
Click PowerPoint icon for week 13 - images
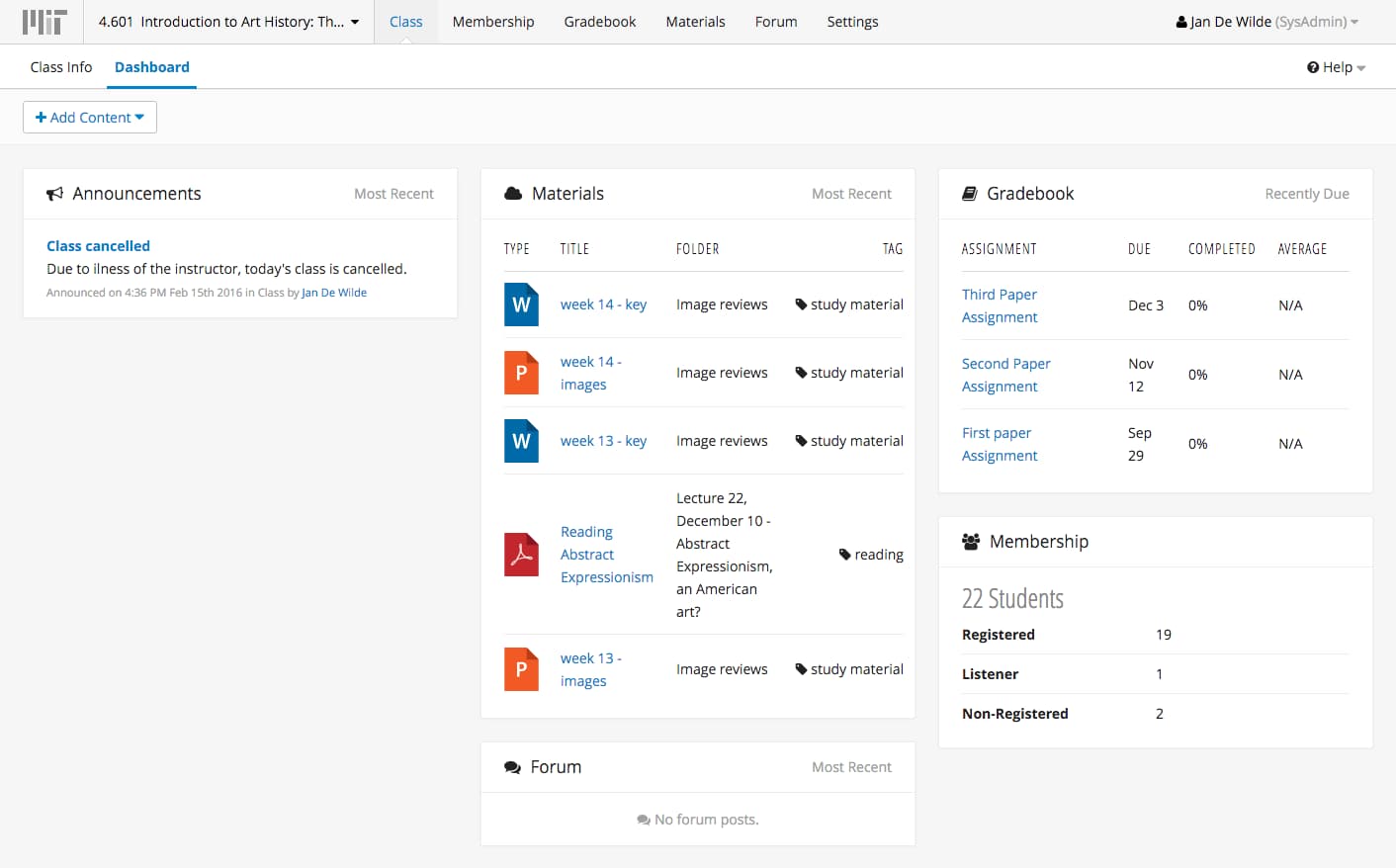click(x=521, y=669)
